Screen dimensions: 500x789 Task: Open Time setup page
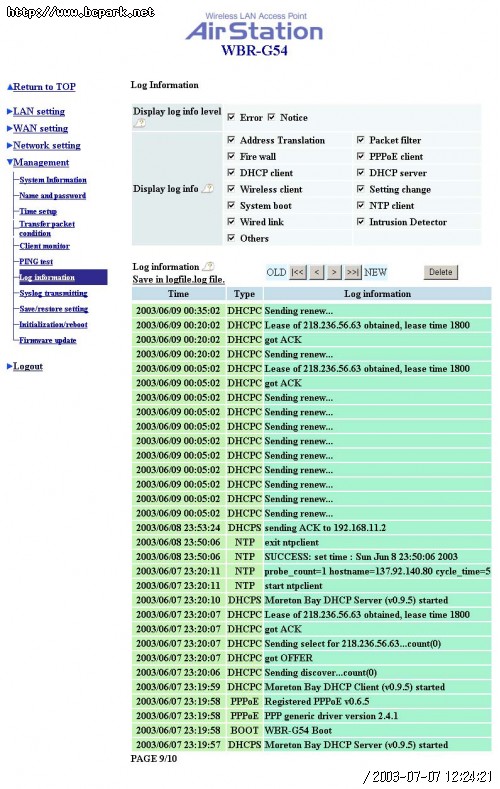(x=38, y=211)
